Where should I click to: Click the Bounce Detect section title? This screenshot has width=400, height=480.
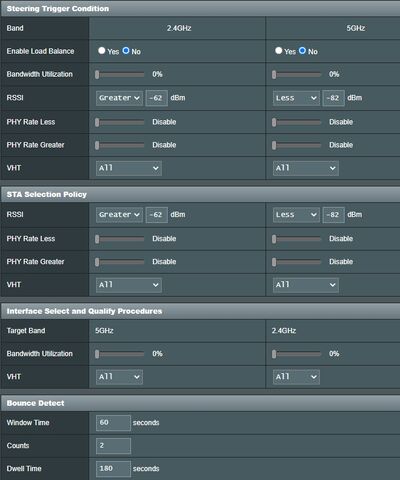click(x=35, y=403)
